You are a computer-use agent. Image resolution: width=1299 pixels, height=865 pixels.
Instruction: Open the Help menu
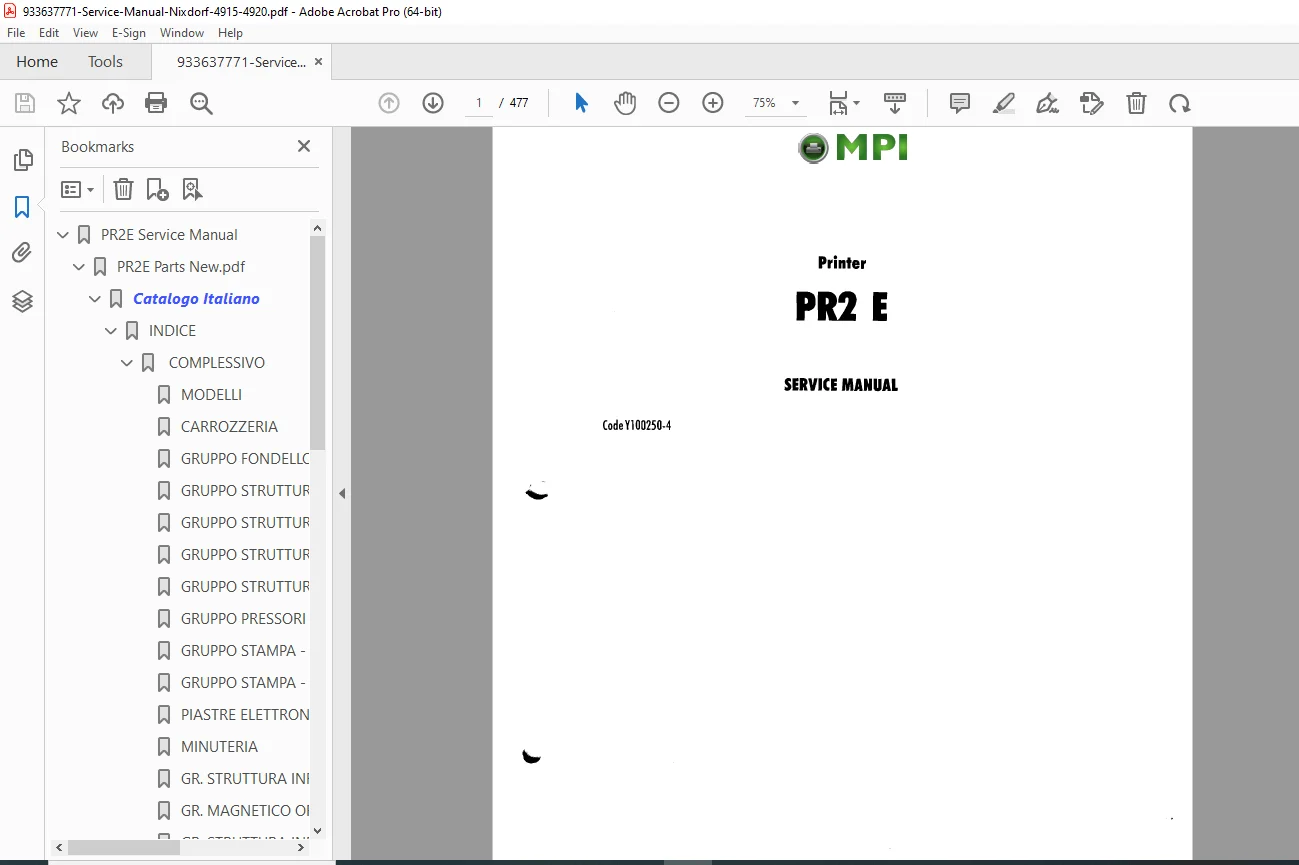(230, 33)
